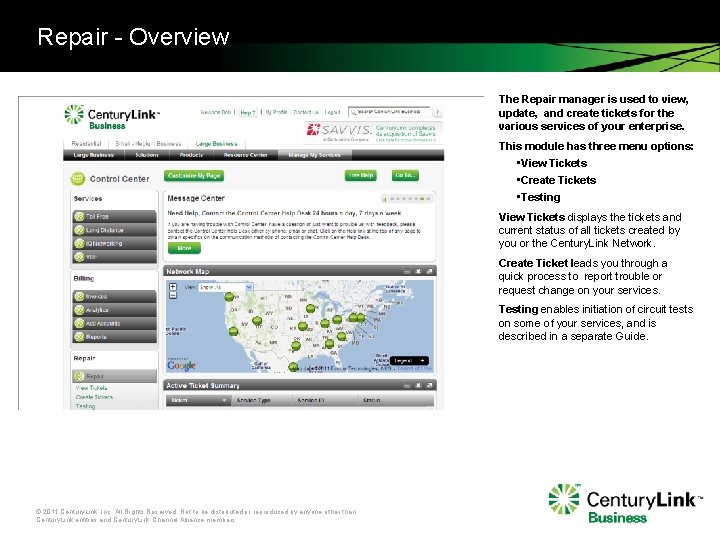
Task: Minimize the Network Map panel
Action: (407, 271)
